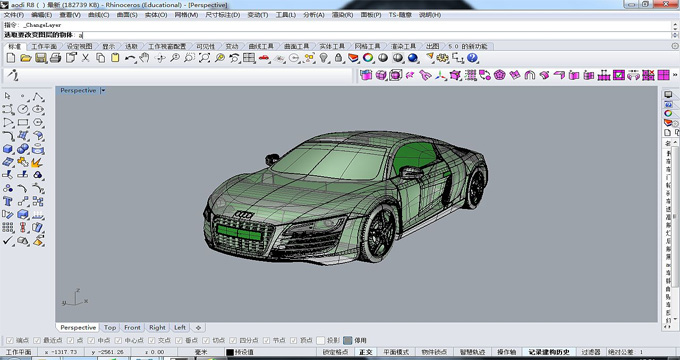680x360 pixels.
Task: Click the Save floppy disk icon
Action: [x=41, y=58]
